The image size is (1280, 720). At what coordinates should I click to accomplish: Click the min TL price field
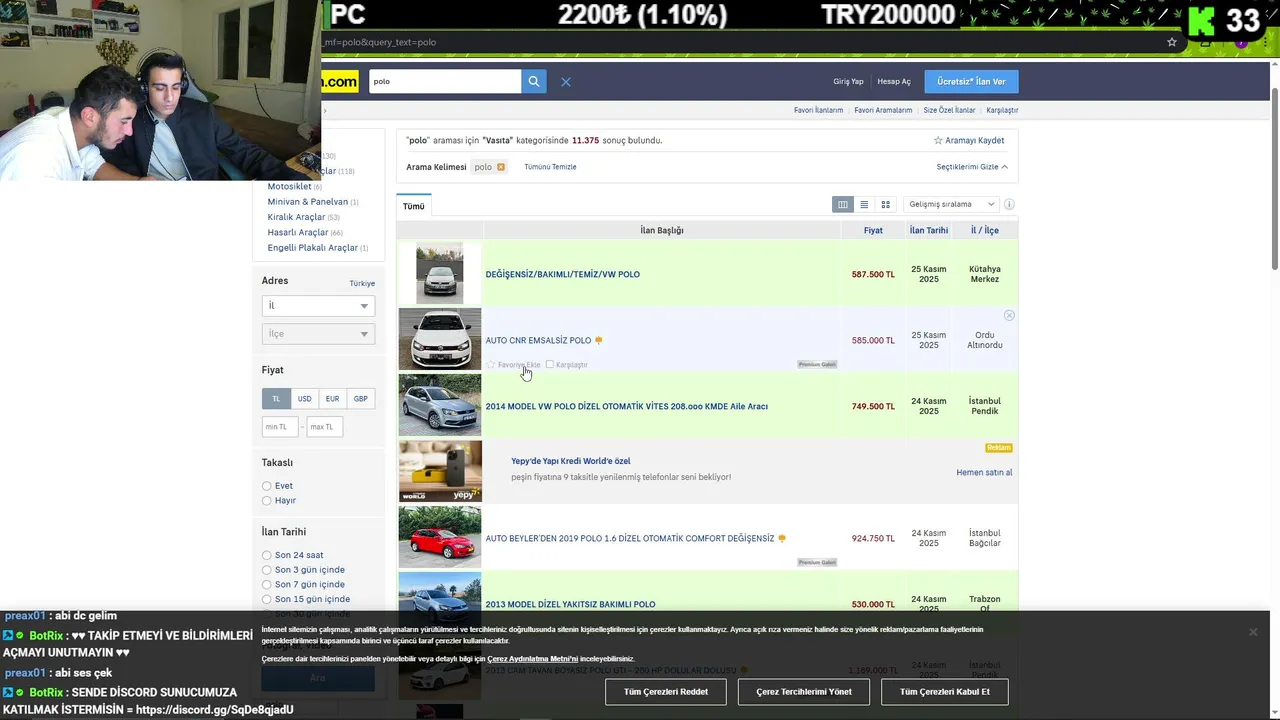pyautogui.click(x=280, y=427)
